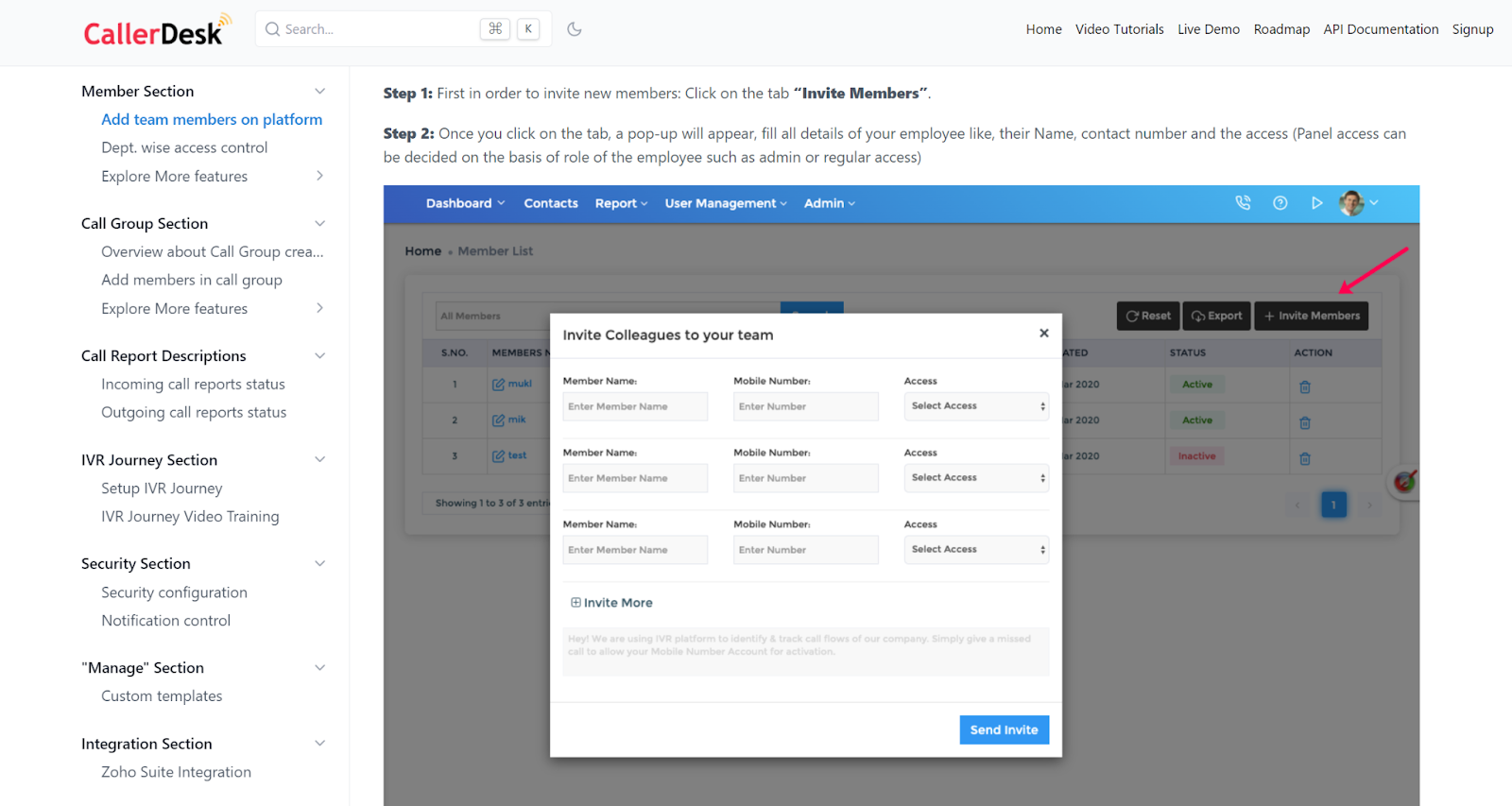Screen dimensions: 1512x806
Task: Open first Select Access dropdown
Action: pyautogui.click(x=976, y=406)
